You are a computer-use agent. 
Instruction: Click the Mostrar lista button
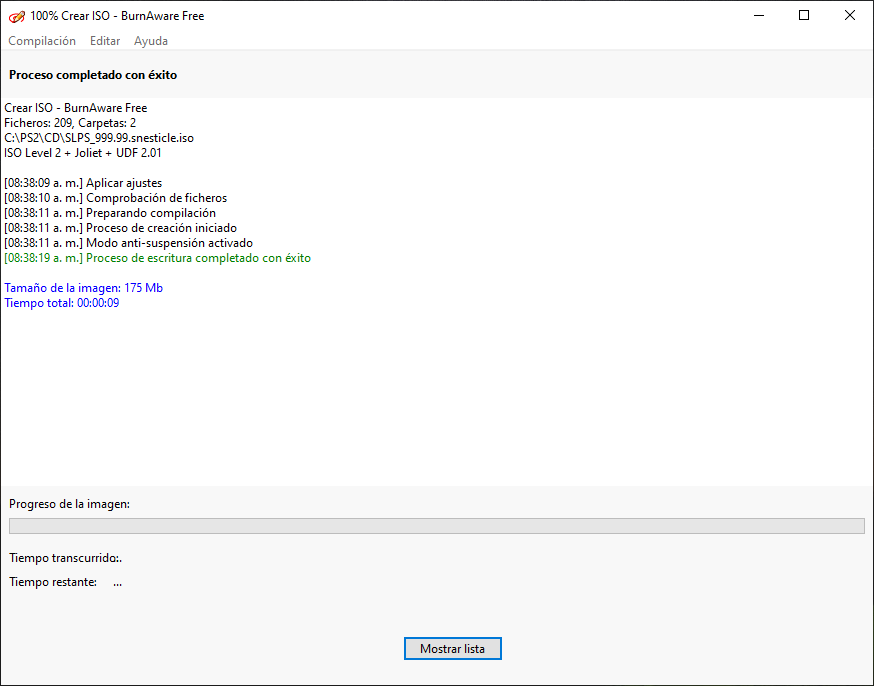click(x=453, y=649)
